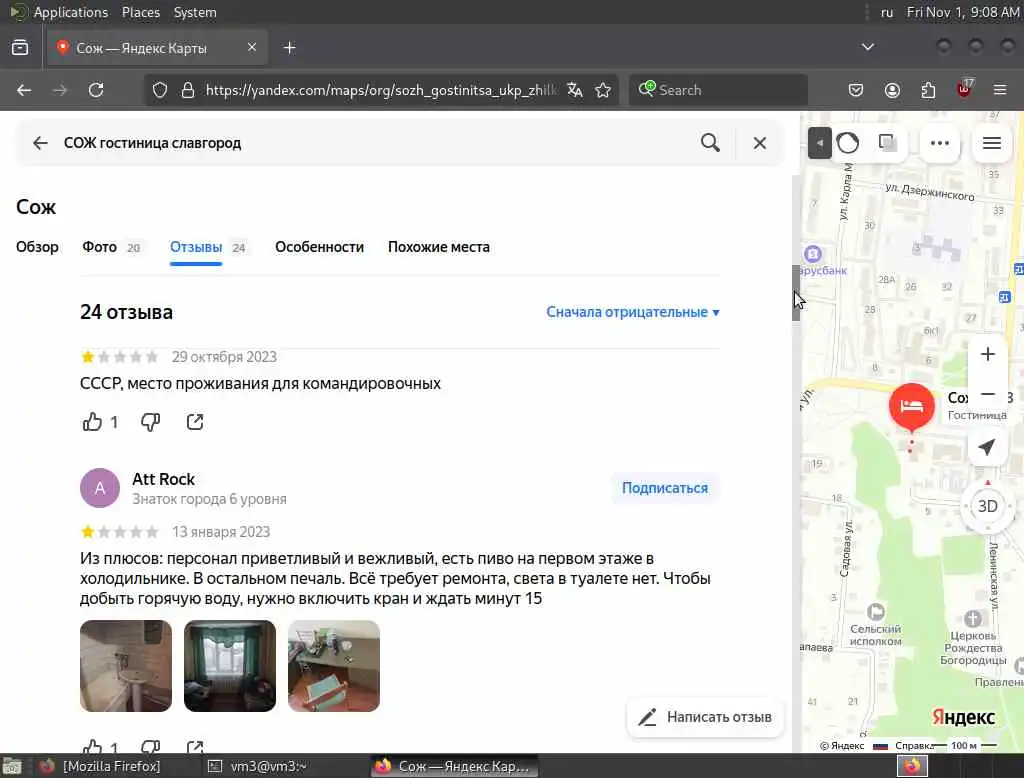Screen dimensions: 1024x778
Task: Share the 29 октября 2023 review
Action: tap(195, 422)
